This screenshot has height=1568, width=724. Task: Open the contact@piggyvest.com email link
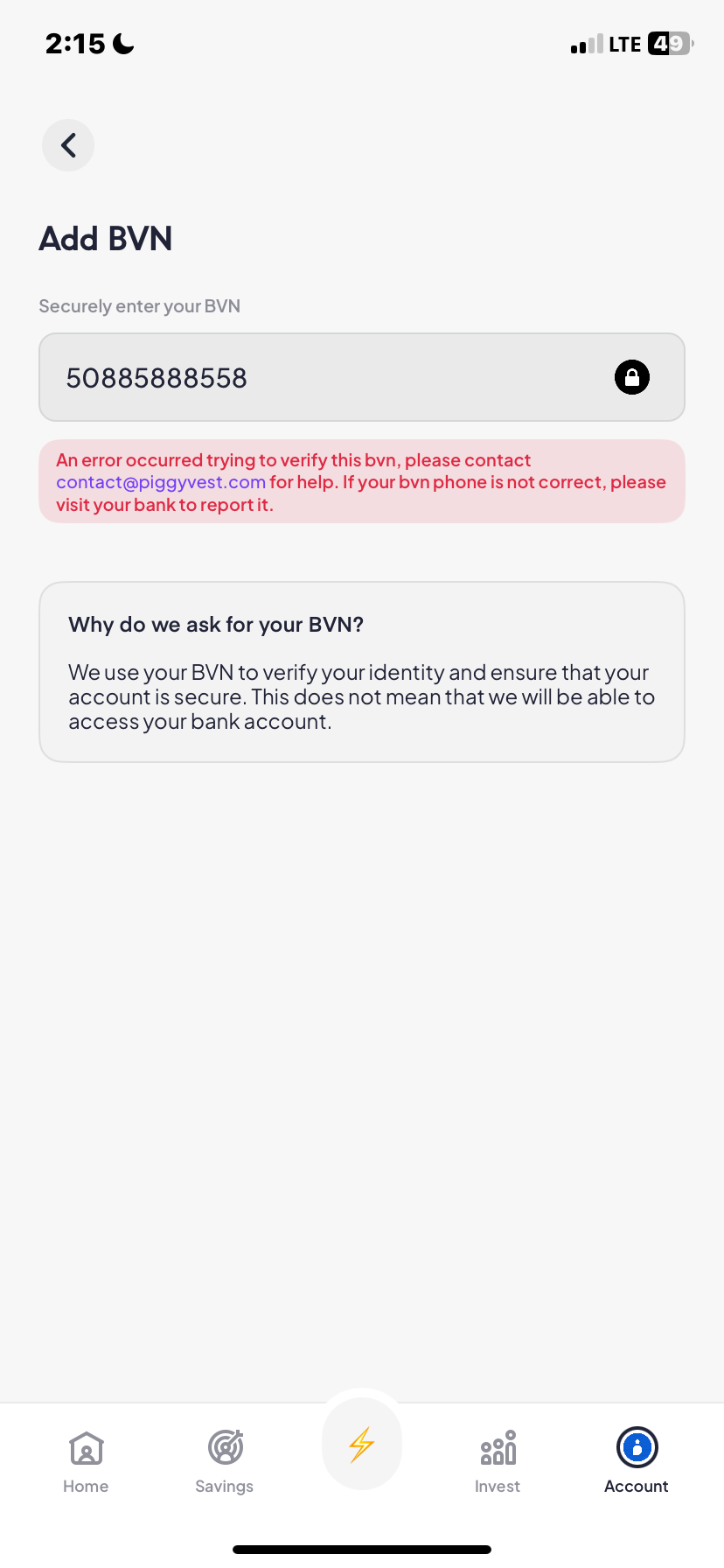point(161,482)
